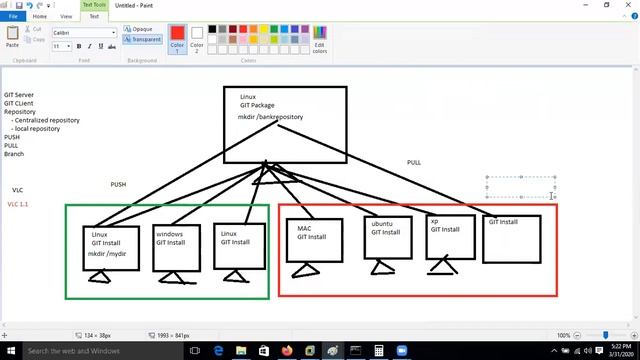Viewport: 640px width, 360px height.
Task: Pick the pink color swatch in second row
Action: [243, 39]
